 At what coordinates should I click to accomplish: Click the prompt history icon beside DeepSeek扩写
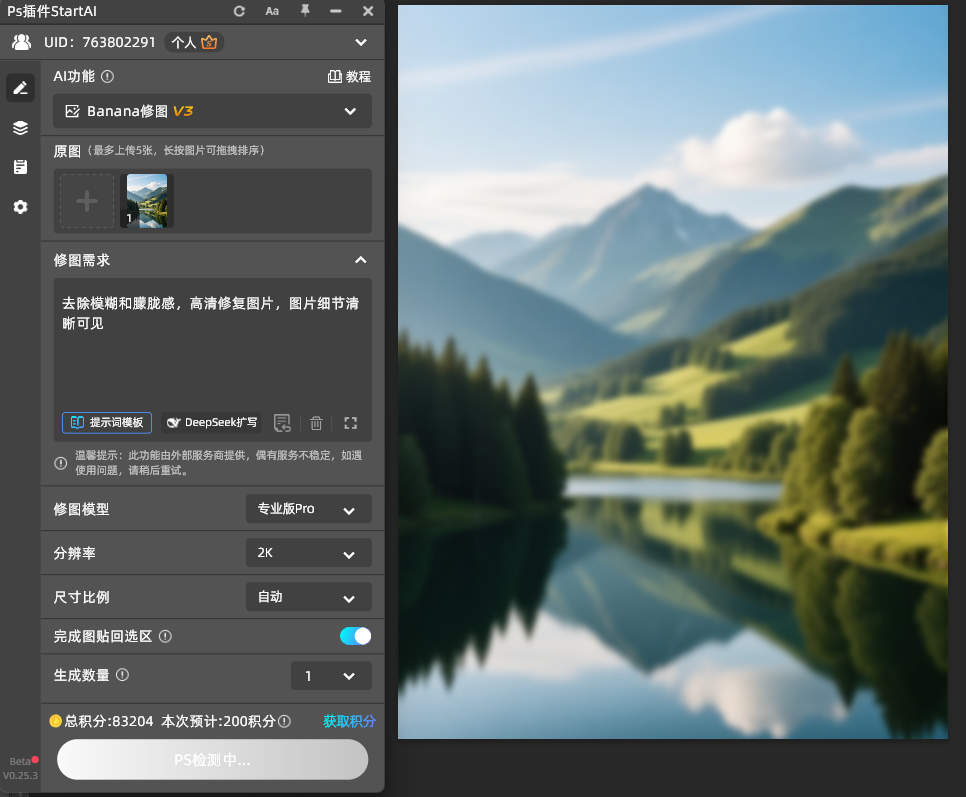[x=282, y=423]
